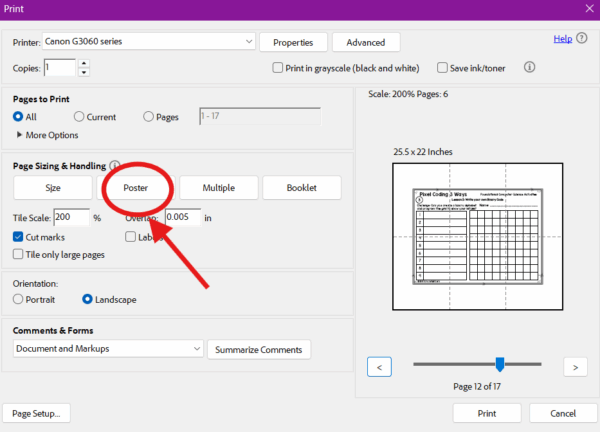The height and width of the screenshot is (432, 600).
Task: Select the Portrait orientation radio button
Action: [19, 299]
